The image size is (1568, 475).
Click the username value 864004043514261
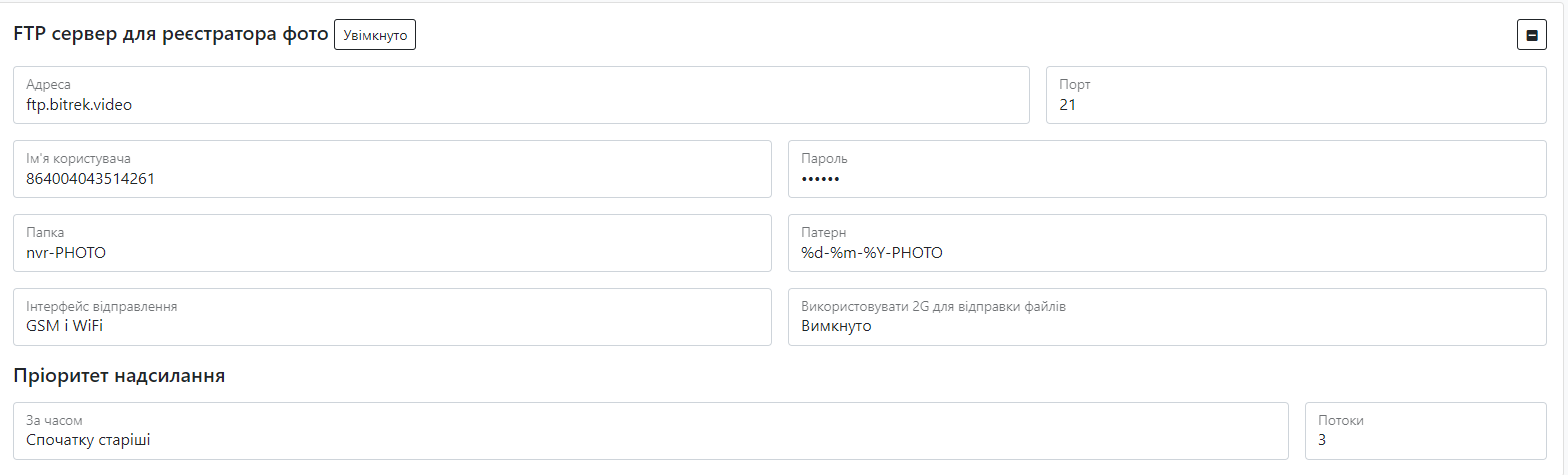point(90,179)
